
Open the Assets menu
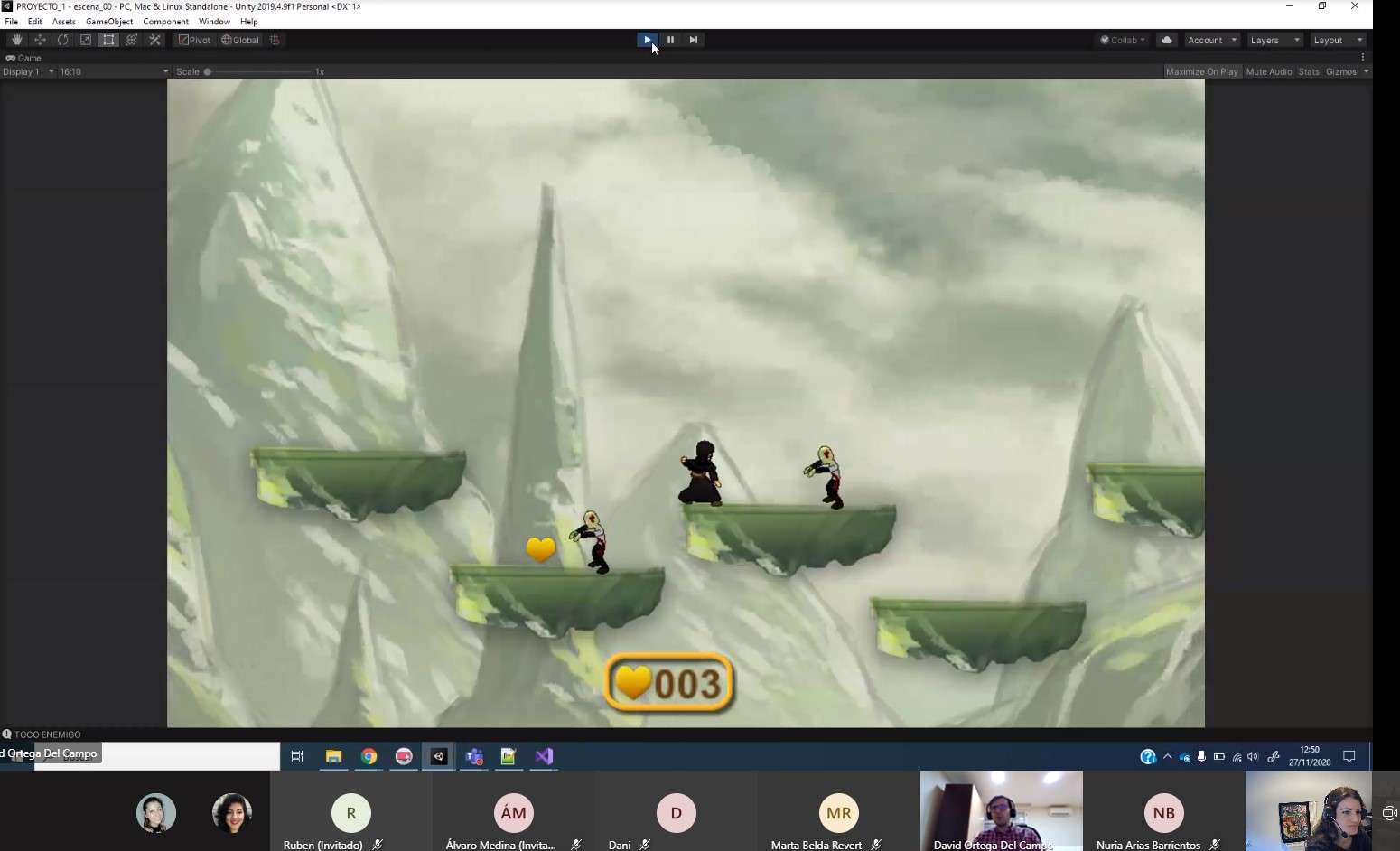(63, 22)
